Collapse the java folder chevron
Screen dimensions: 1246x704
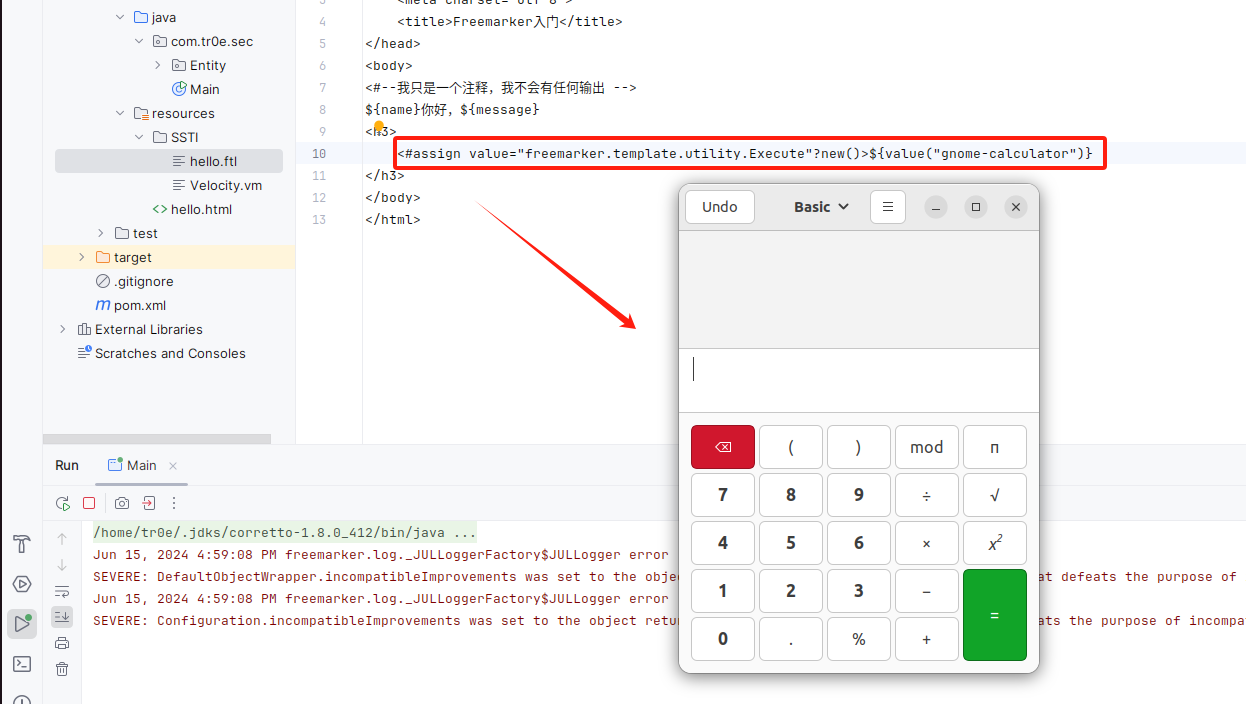point(121,17)
